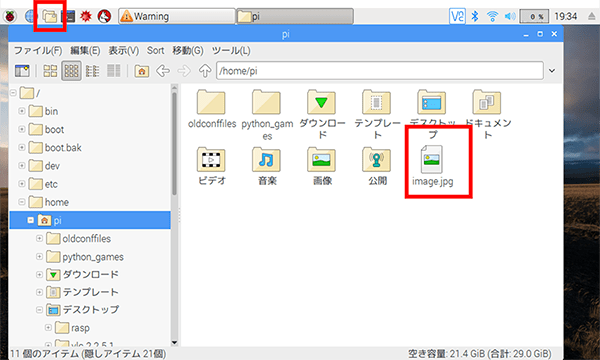Select テンプレート in the tree
The width and height of the screenshot is (600, 360).
82,292
